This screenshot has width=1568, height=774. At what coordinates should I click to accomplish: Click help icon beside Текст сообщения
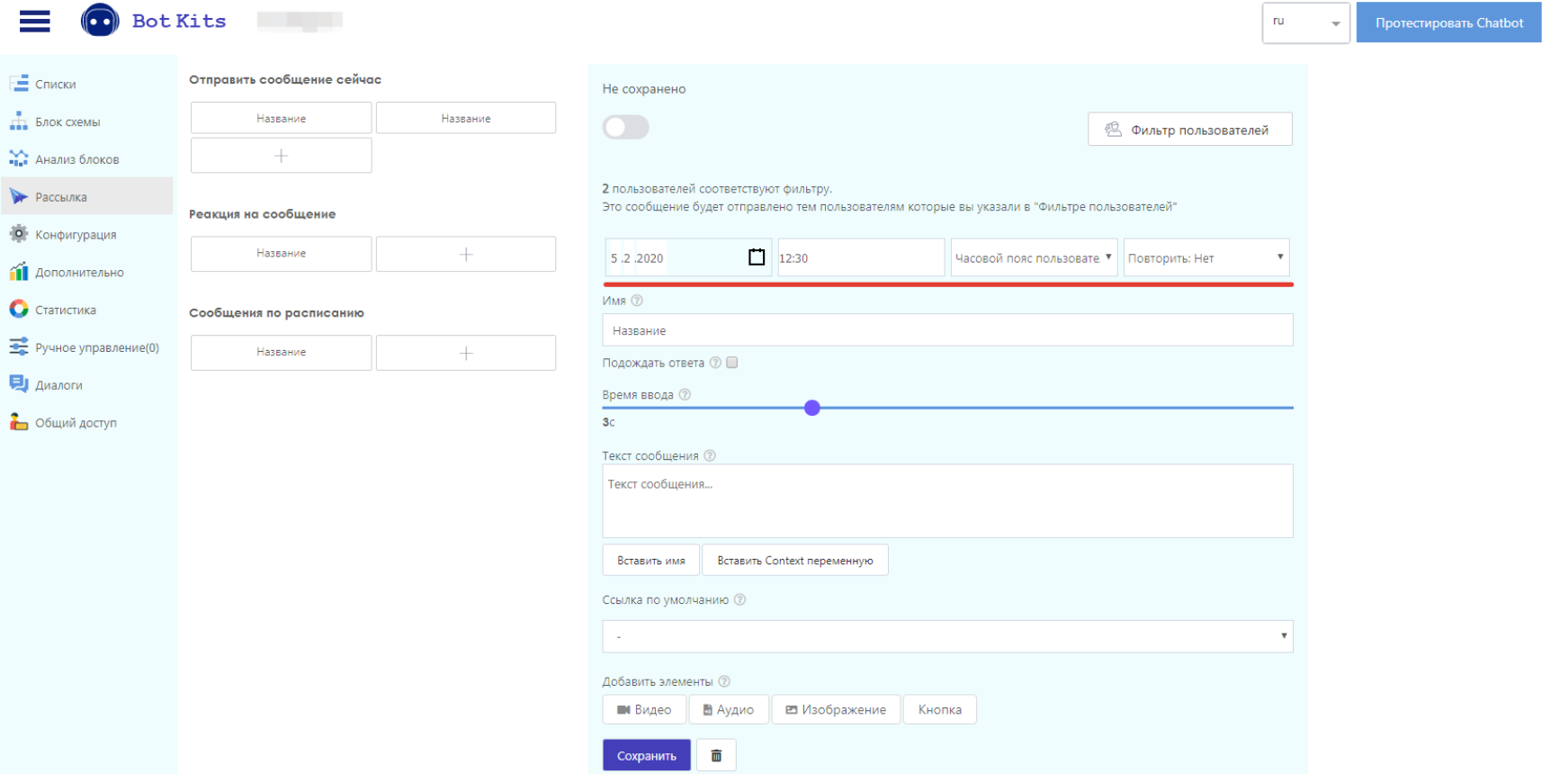pyautogui.click(x=710, y=455)
